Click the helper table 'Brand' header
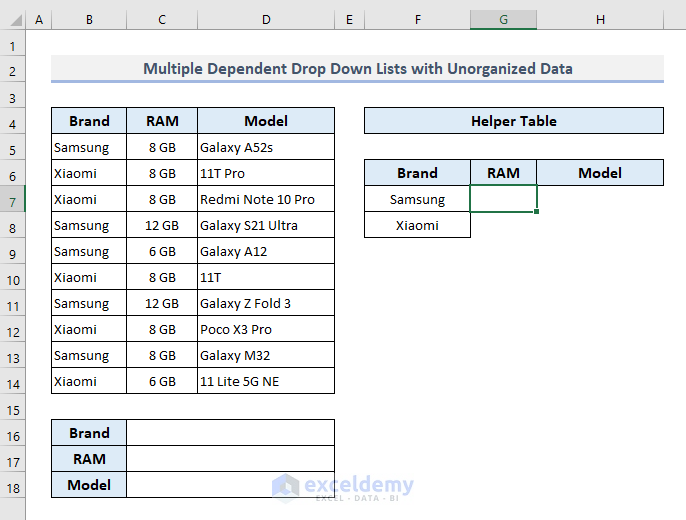Image resolution: width=686 pixels, height=520 pixels. click(417, 173)
